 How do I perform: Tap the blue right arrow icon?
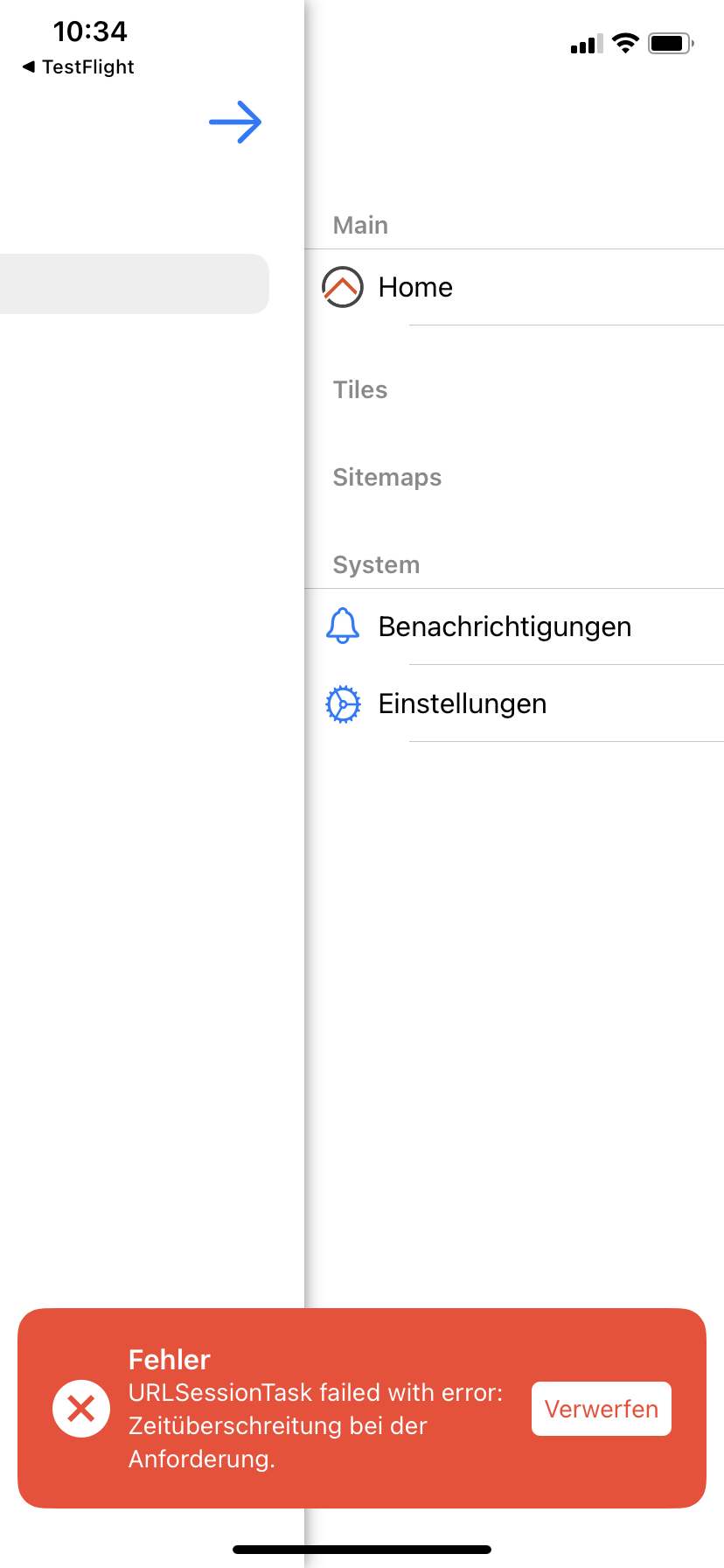click(235, 122)
